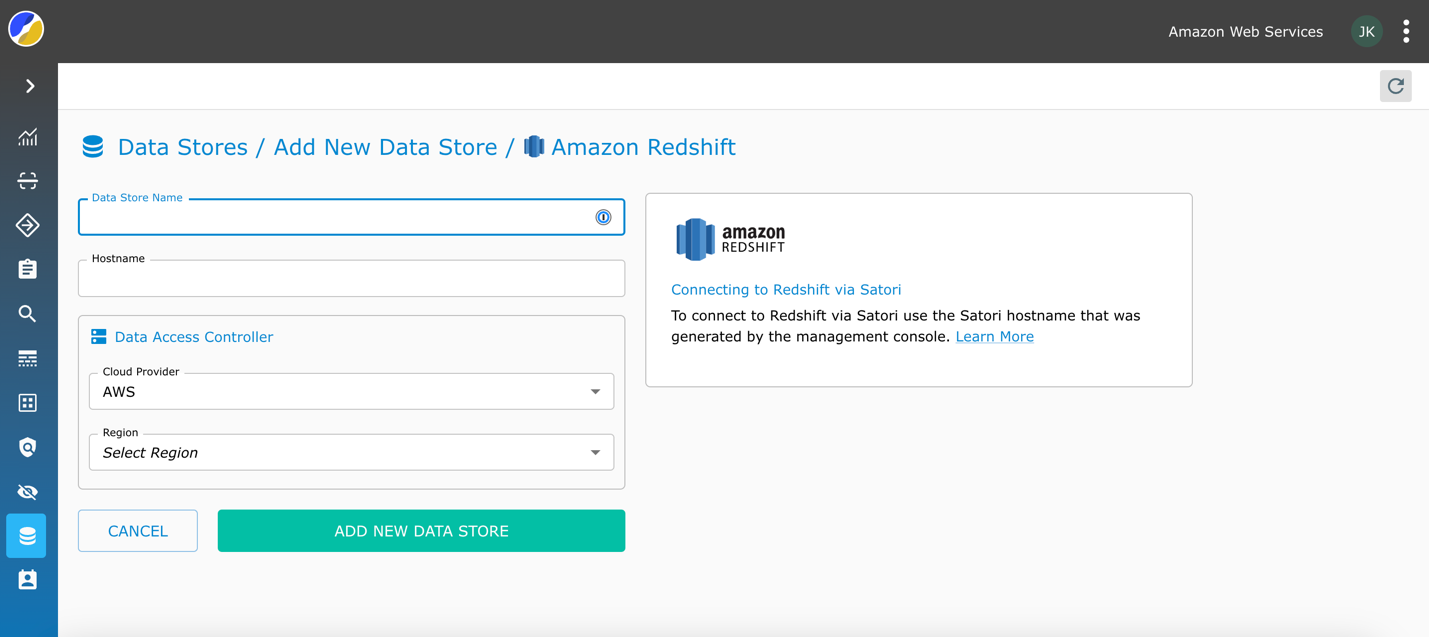This screenshot has height=637, width=1429.
Task: Click inside the Hostname input field
Action: click(350, 278)
